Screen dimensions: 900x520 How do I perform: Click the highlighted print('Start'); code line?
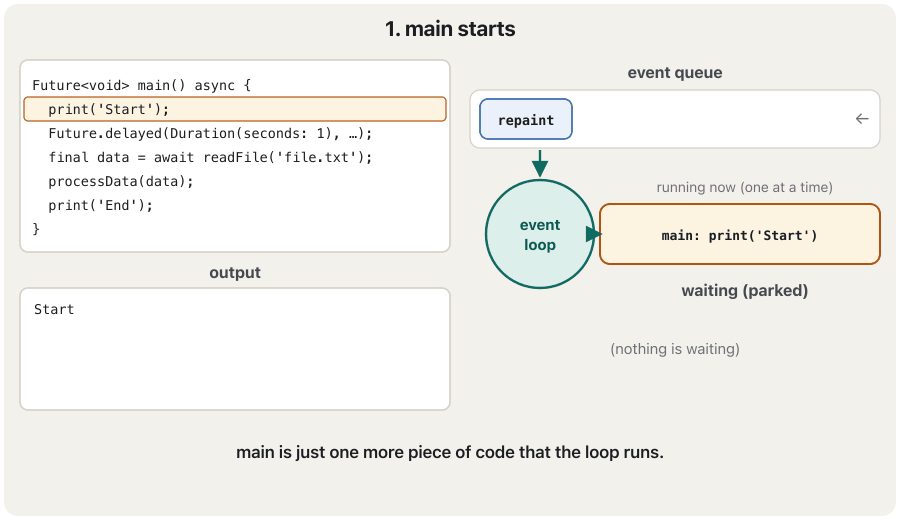pyautogui.click(x=235, y=109)
